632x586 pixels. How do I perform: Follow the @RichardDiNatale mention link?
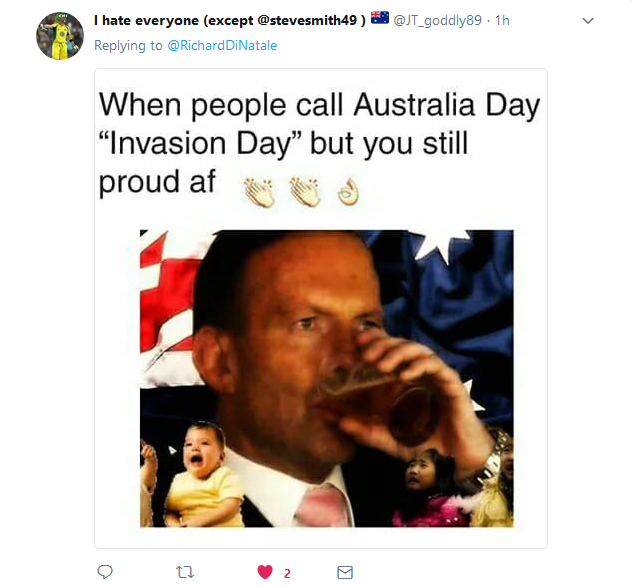coord(222,45)
